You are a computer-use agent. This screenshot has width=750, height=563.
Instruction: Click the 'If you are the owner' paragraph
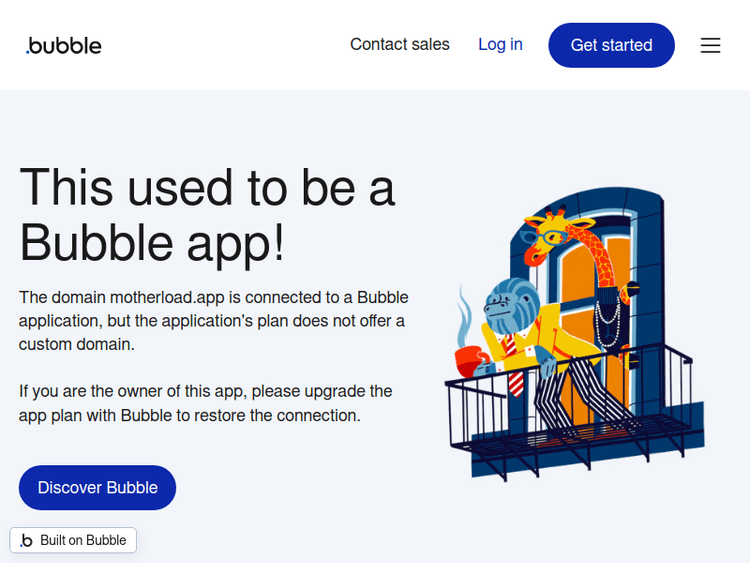coord(205,403)
